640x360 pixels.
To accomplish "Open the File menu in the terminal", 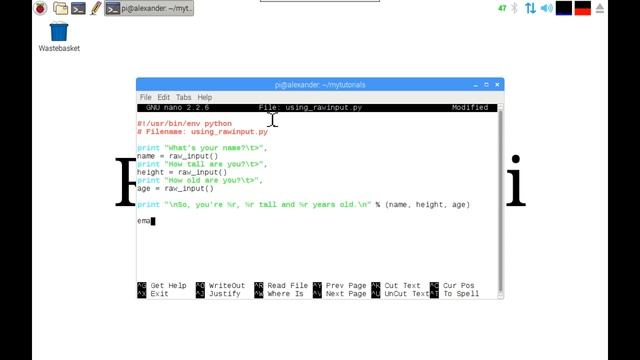I will [x=145, y=97].
